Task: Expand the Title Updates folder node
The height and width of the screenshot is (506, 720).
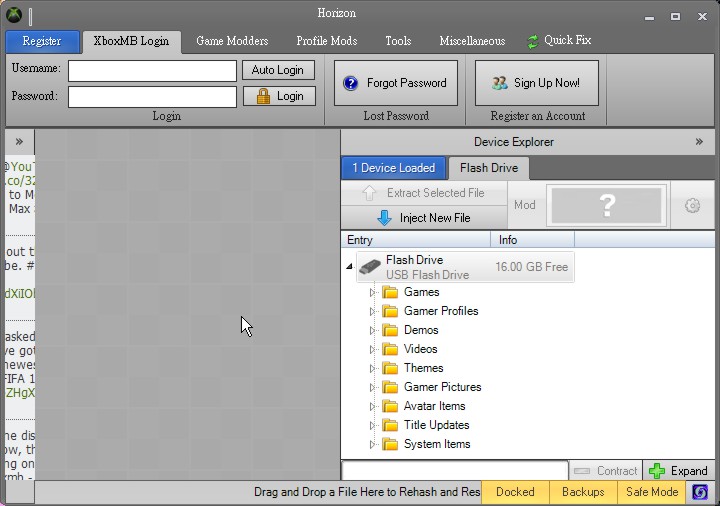Action: [x=372, y=426]
